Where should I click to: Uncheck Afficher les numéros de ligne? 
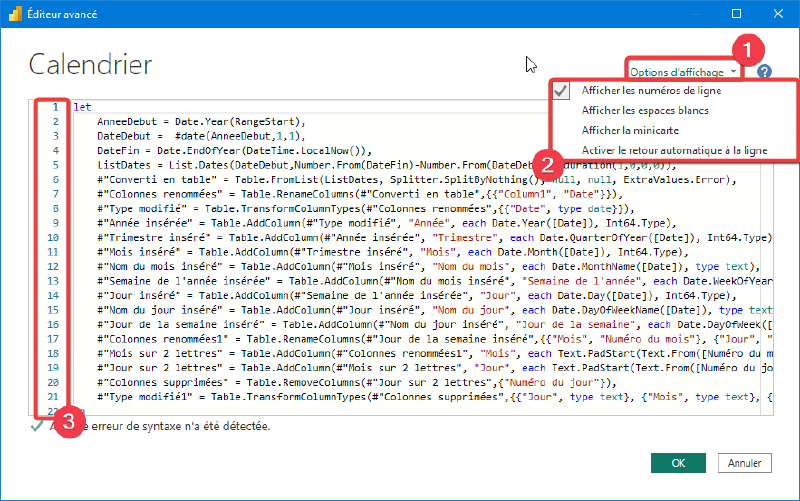(651, 90)
